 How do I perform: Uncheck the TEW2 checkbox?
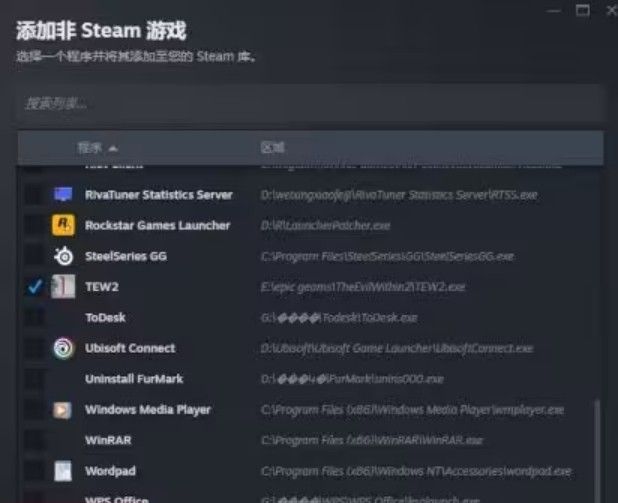[x=35, y=287]
